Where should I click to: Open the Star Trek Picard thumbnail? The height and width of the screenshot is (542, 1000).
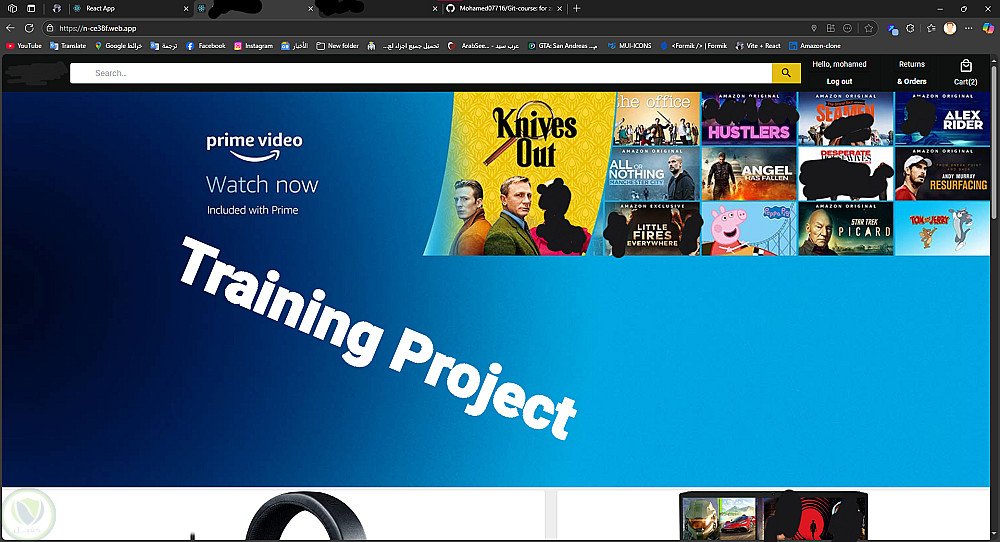tap(846, 229)
